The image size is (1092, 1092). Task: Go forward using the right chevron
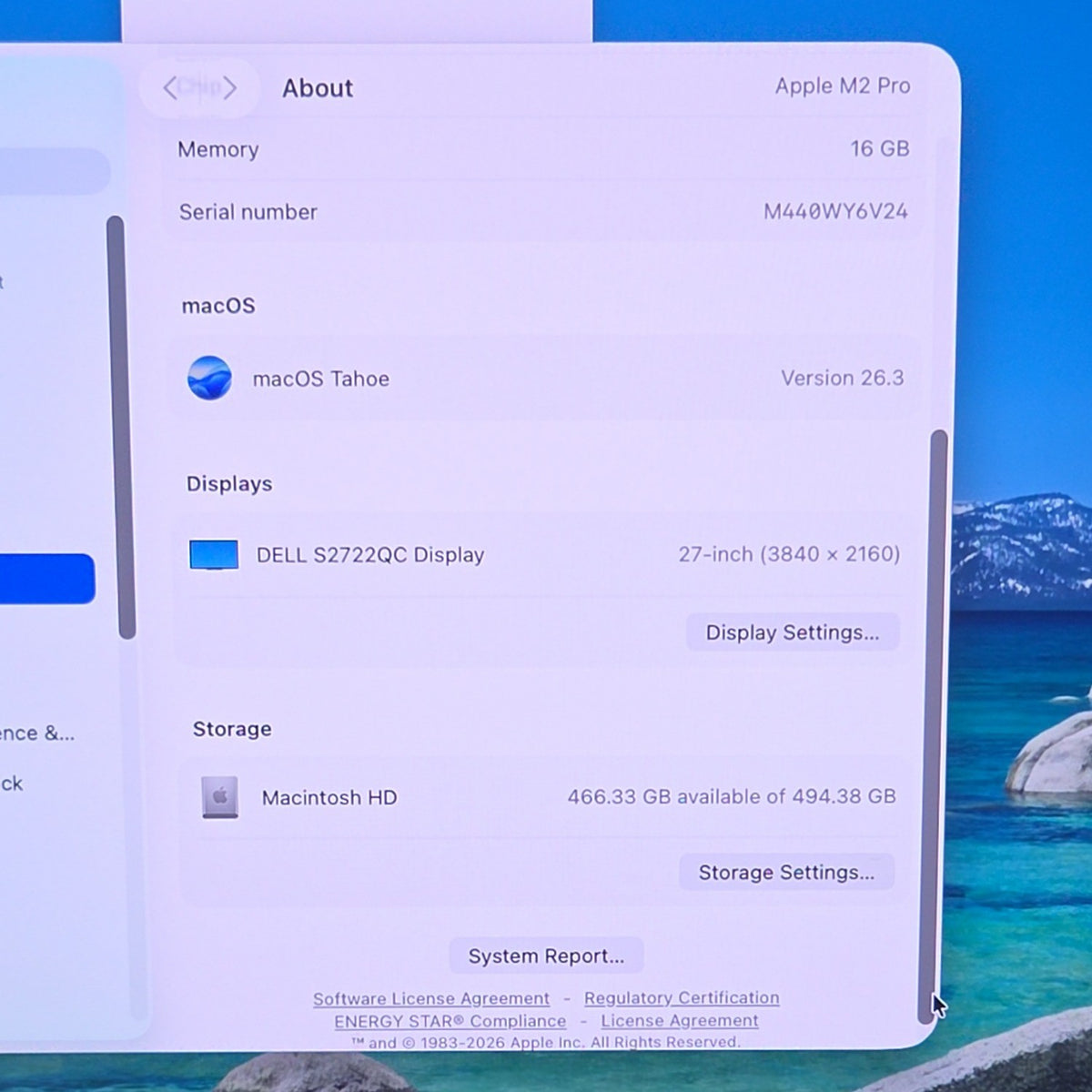pos(229,87)
